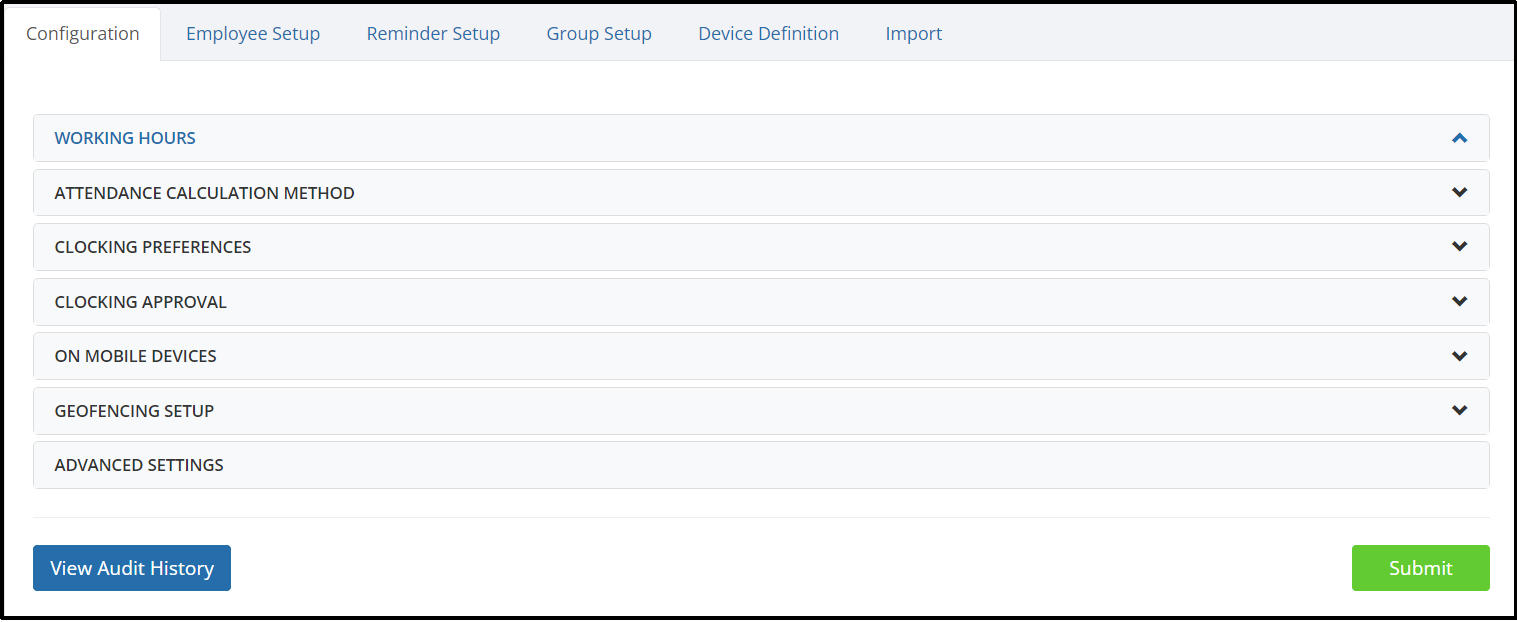1517x622 pixels.
Task: Collapse the Working Hours section title
Action: point(125,138)
